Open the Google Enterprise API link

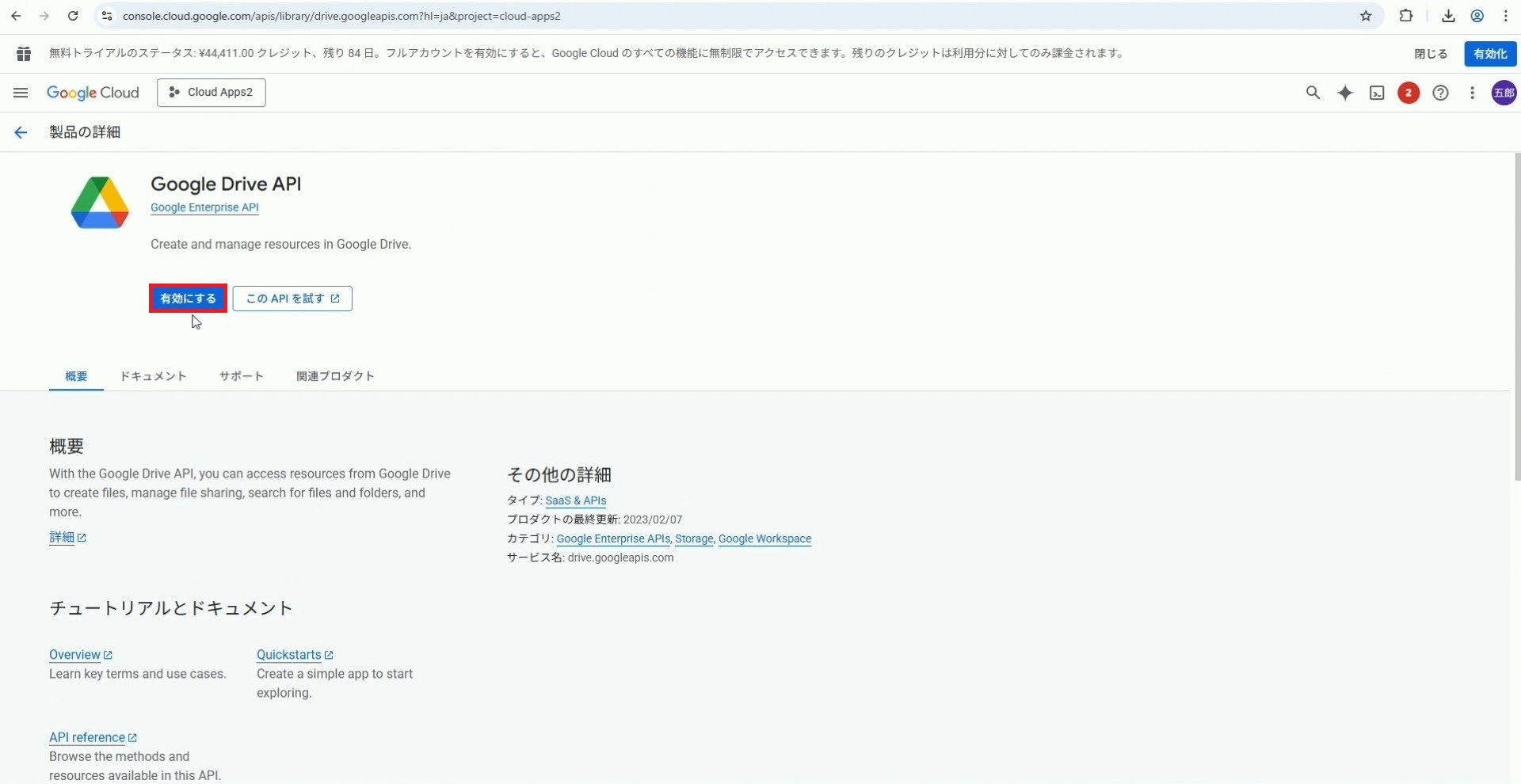[x=204, y=207]
